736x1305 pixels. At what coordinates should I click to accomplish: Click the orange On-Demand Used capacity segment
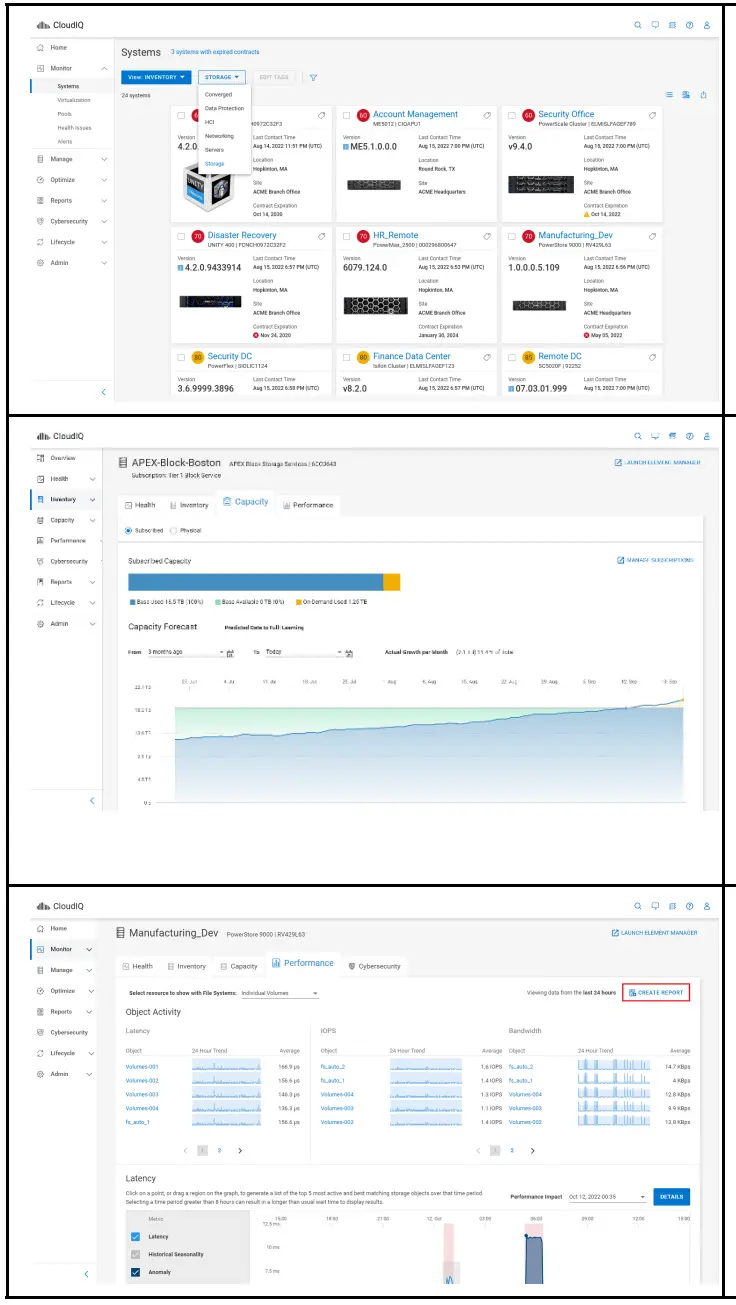coord(392,582)
